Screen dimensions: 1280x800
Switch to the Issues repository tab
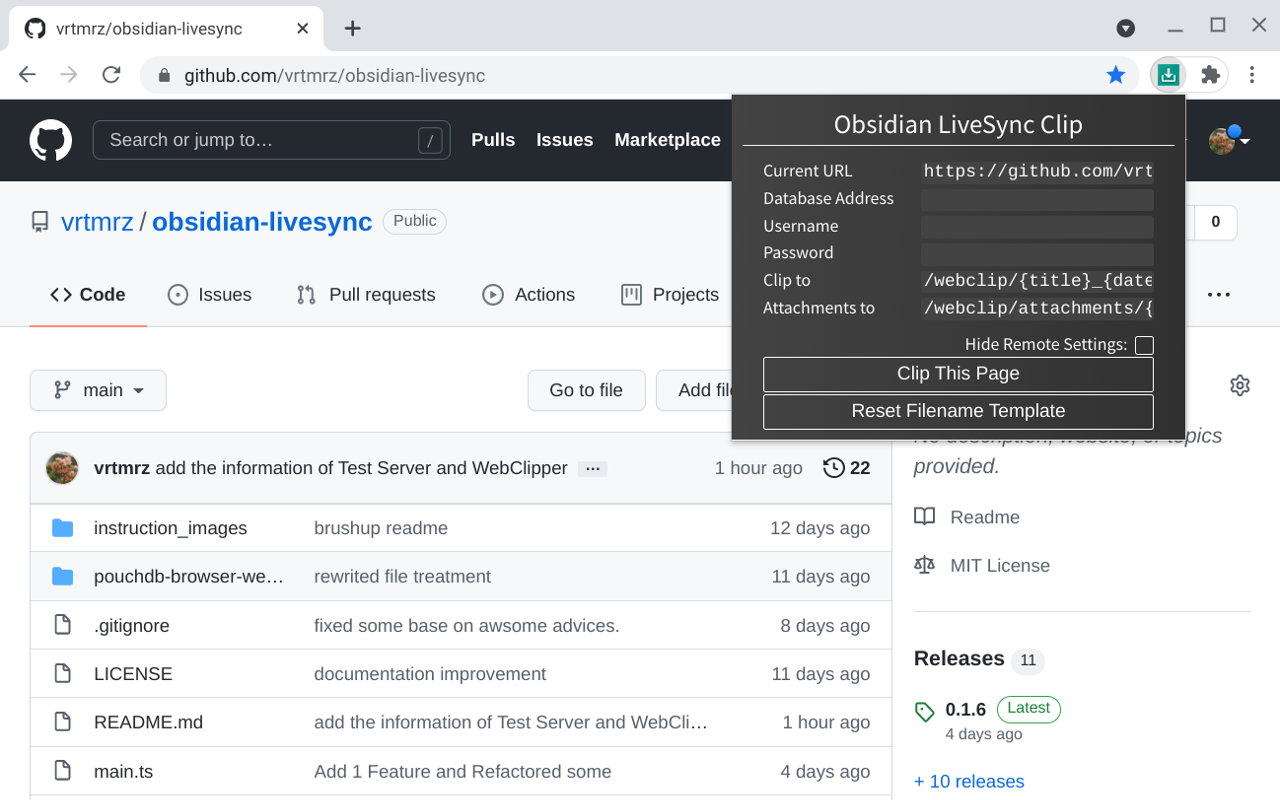(x=210, y=295)
